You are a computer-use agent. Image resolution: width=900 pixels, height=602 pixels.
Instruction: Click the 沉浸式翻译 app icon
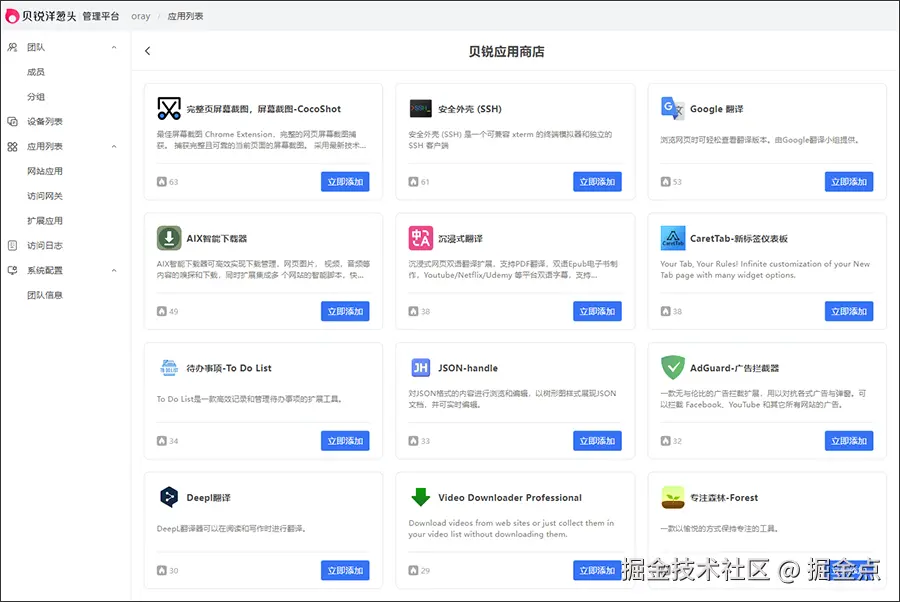point(421,238)
